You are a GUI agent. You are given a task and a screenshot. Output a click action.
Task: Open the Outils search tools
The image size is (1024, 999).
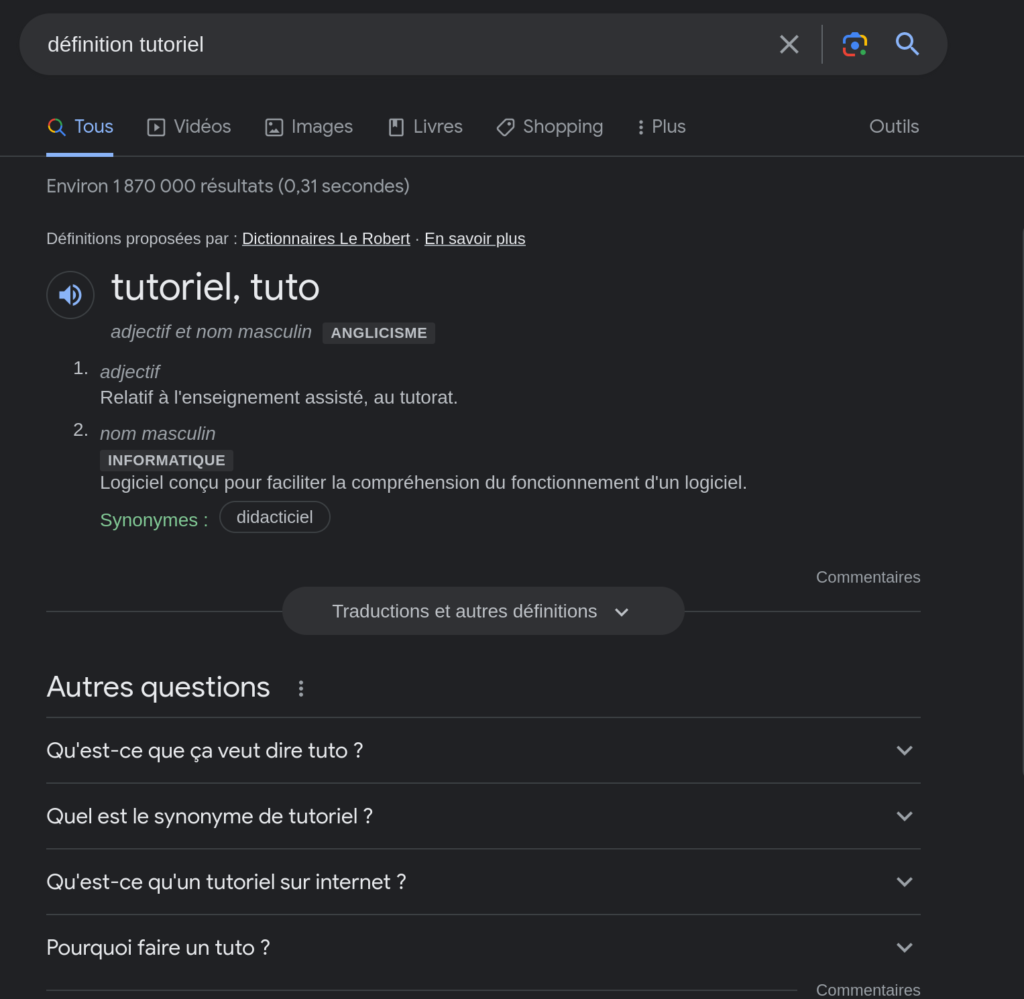(893, 127)
